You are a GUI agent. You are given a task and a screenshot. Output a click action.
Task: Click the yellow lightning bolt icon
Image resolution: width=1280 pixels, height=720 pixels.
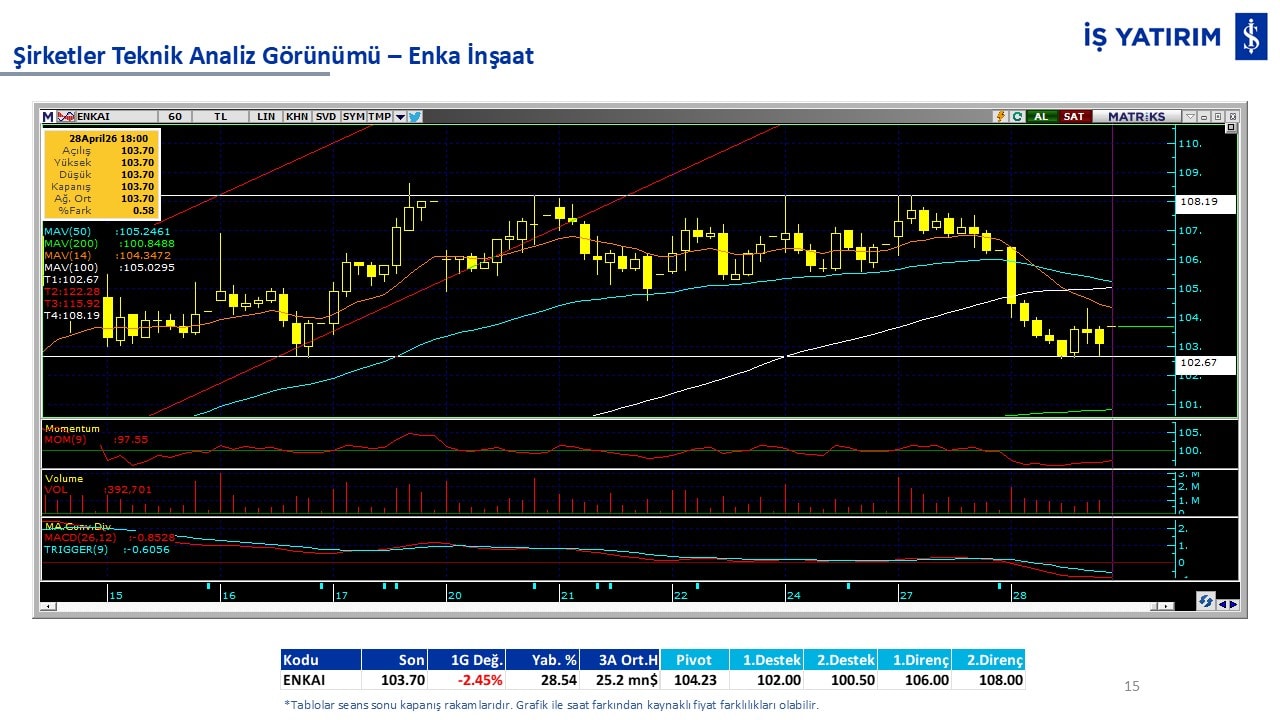point(999,116)
